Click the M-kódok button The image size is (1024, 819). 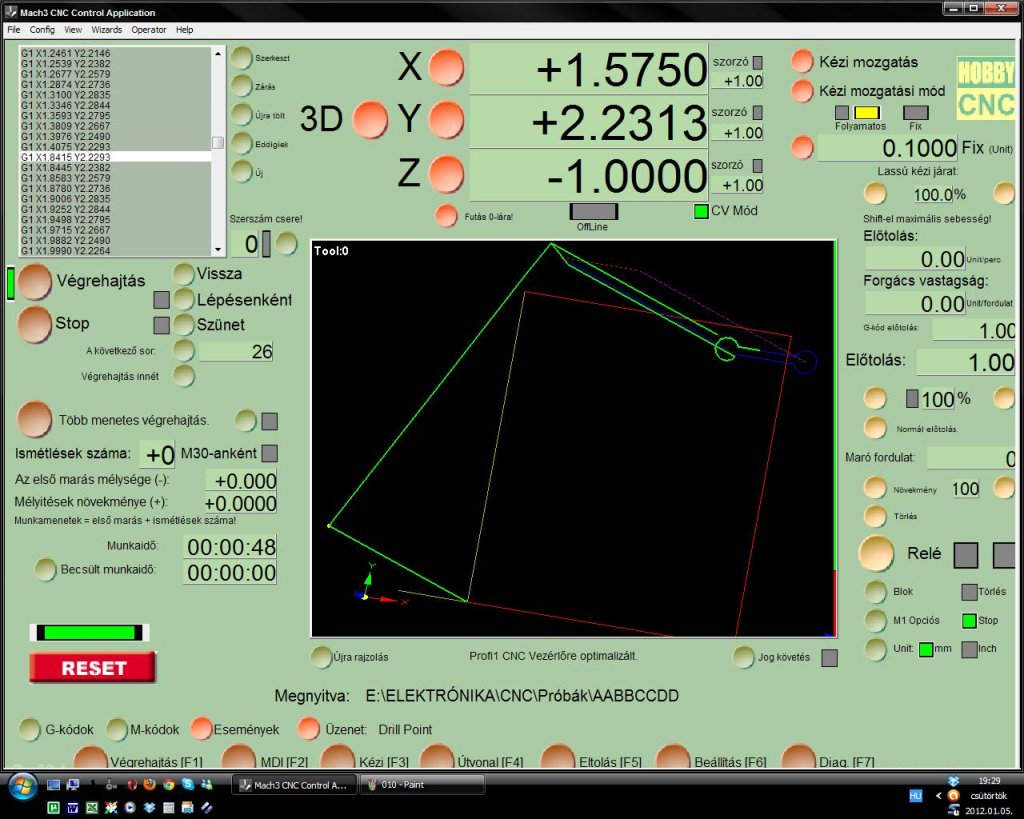tap(116, 730)
